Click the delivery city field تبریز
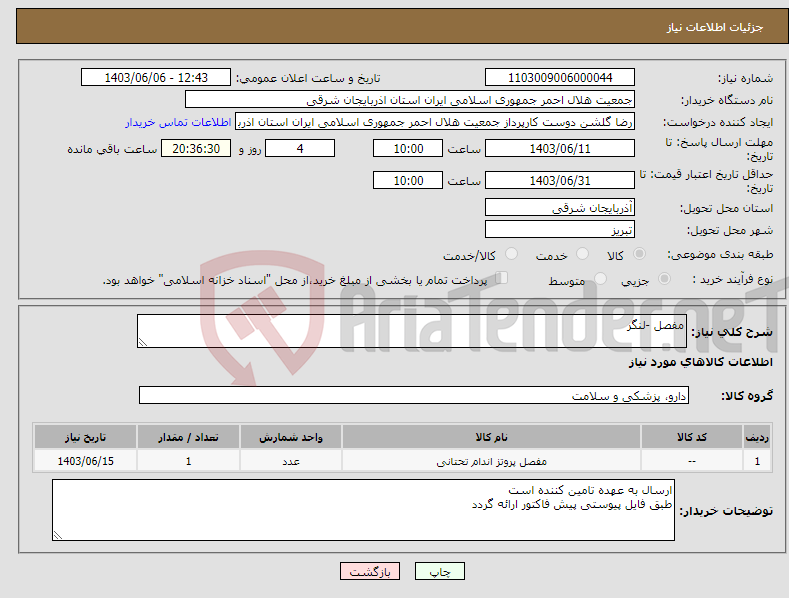The height and width of the screenshot is (598, 789). [x=560, y=230]
